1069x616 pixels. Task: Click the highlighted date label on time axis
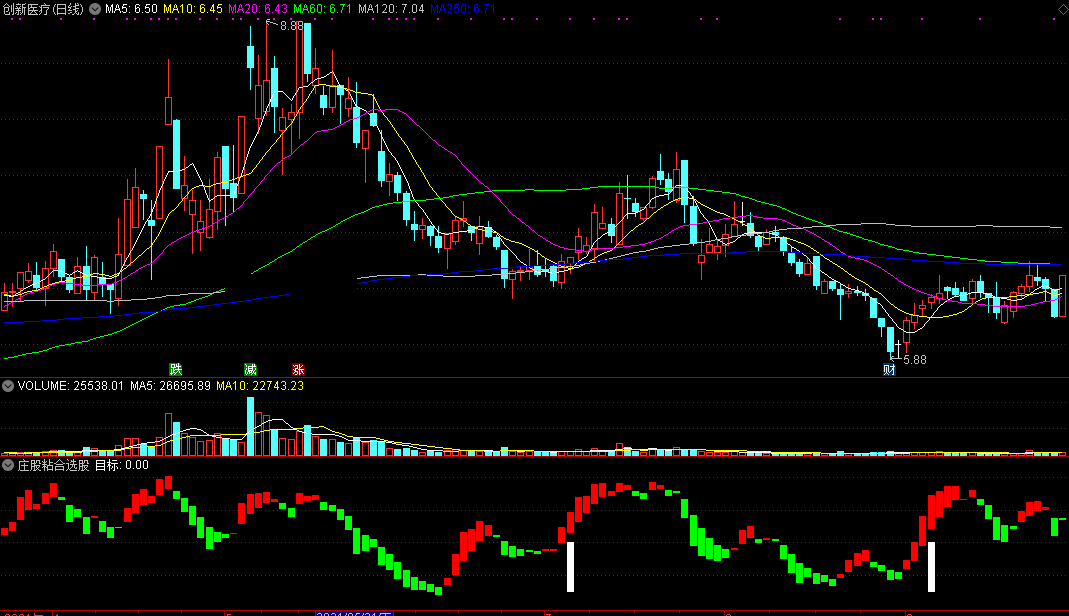(x=354, y=613)
